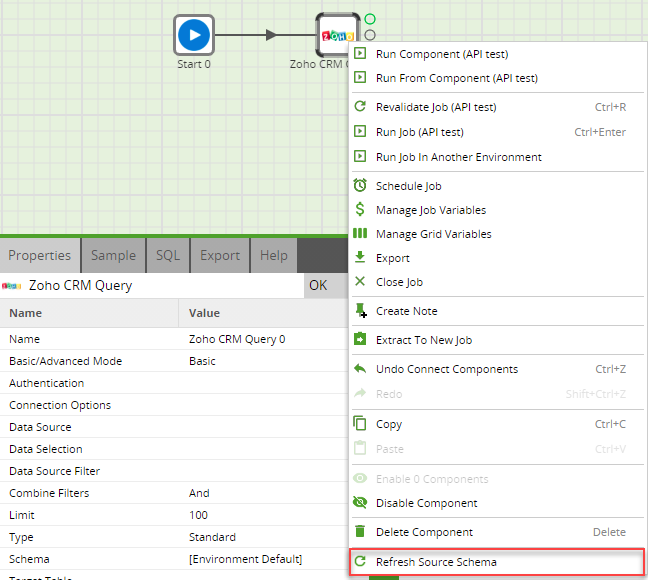Screen dimensions: 648x580
Task: Click the gray output connector circle
Action: coord(370,35)
